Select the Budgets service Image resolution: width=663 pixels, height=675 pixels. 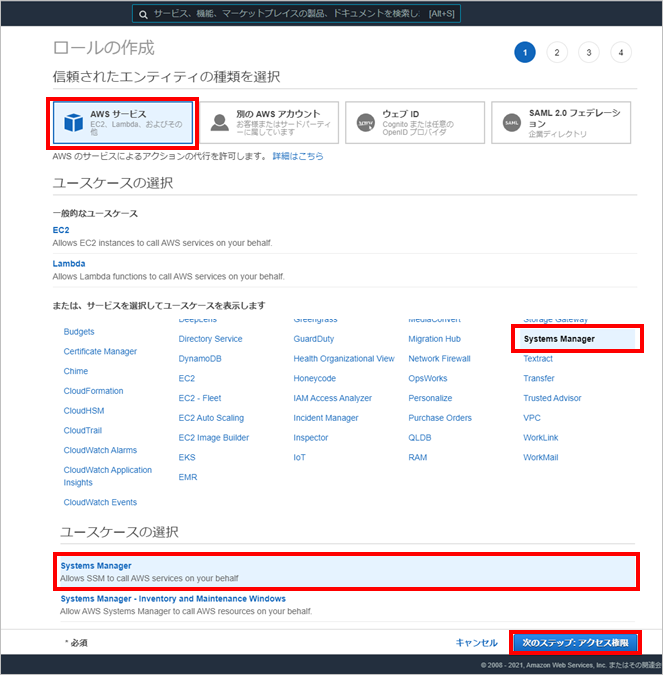(79, 331)
